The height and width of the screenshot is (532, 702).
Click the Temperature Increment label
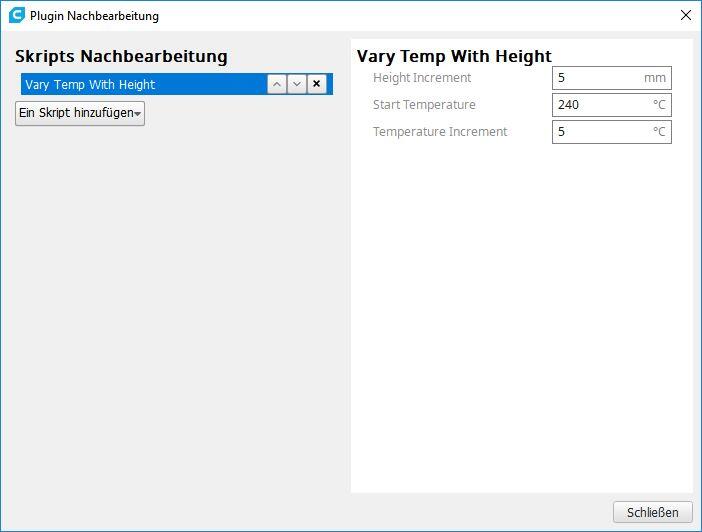coord(440,132)
